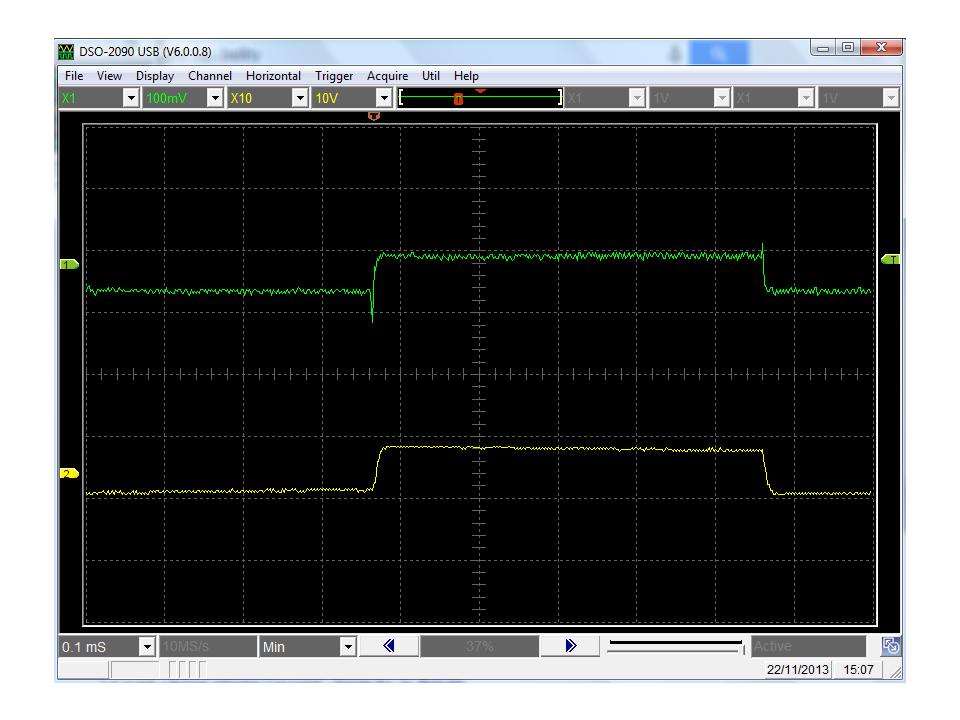Click the icon in the bottom-right corner
The height and width of the screenshot is (720, 960).
[890, 647]
